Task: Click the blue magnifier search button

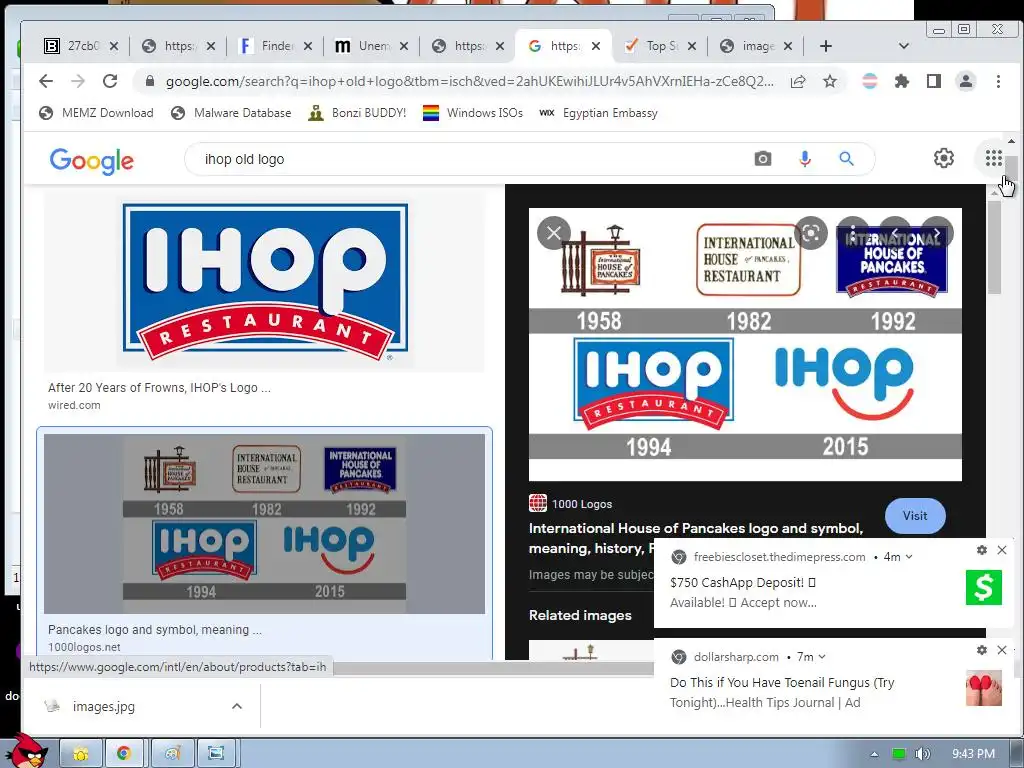Action: tap(846, 159)
